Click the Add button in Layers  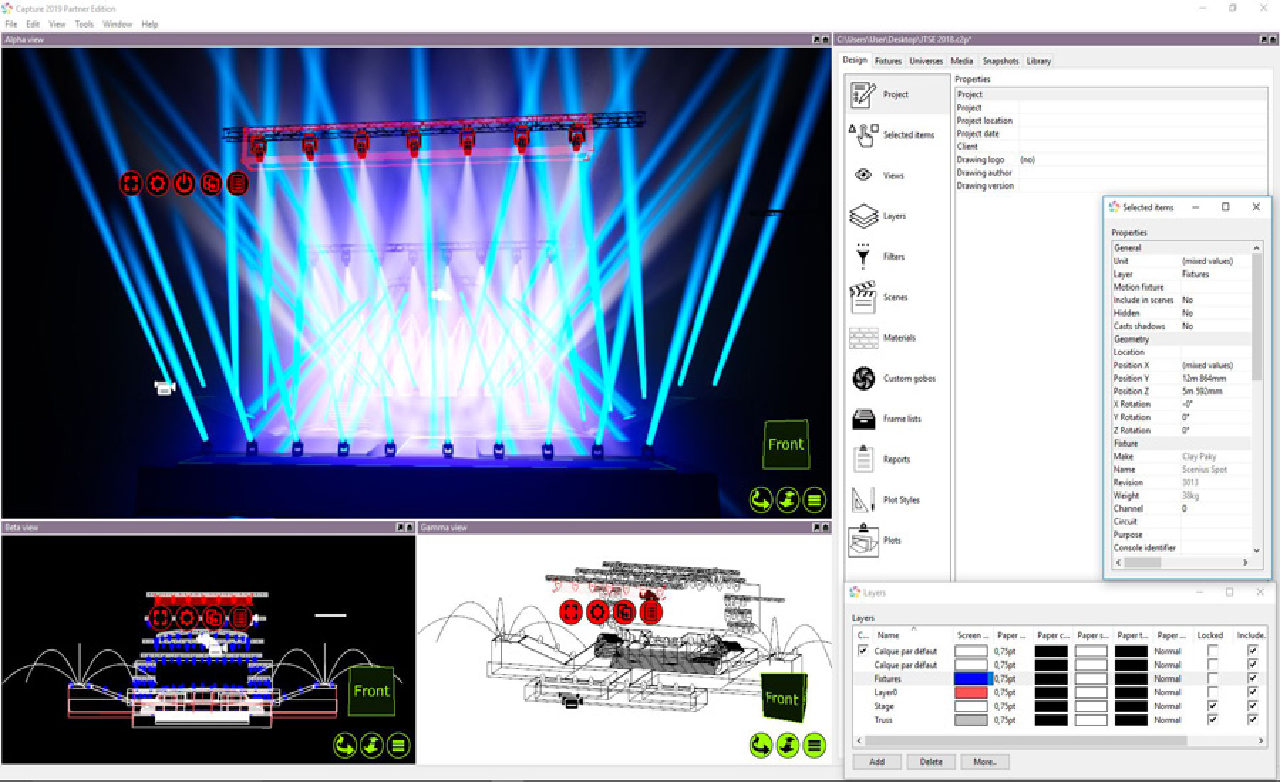[876, 762]
